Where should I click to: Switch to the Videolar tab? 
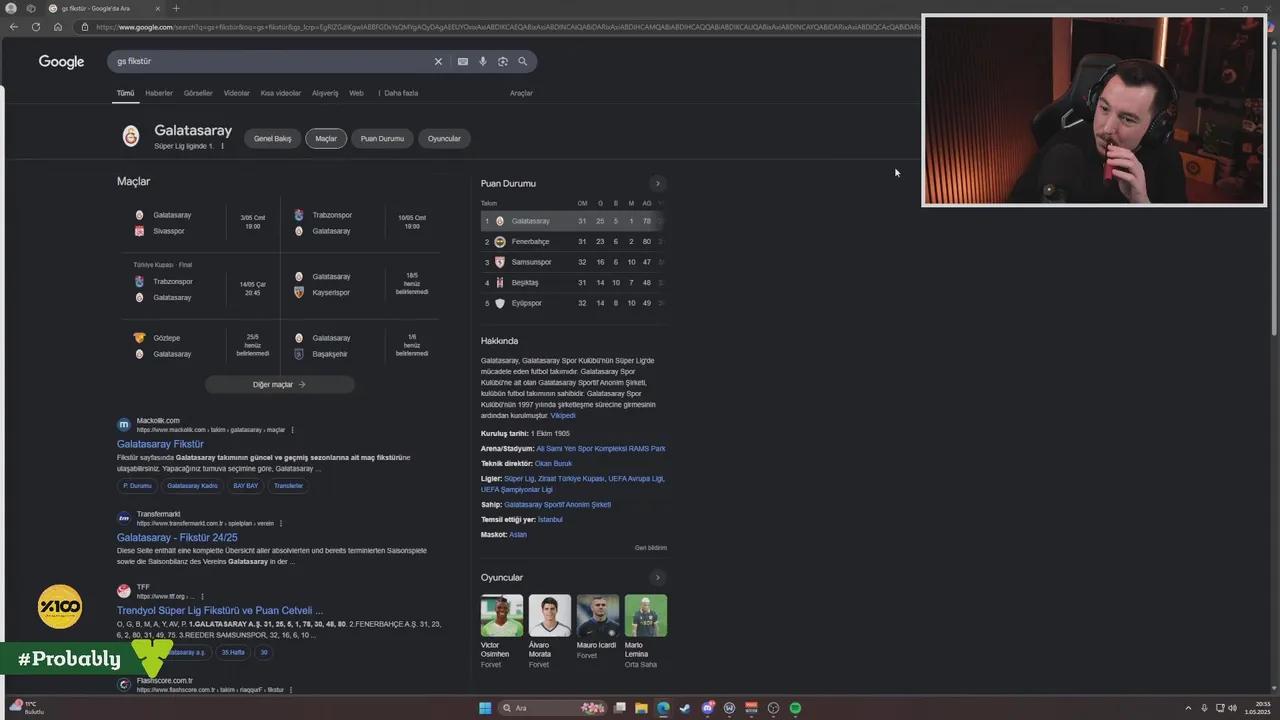click(237, 93)
